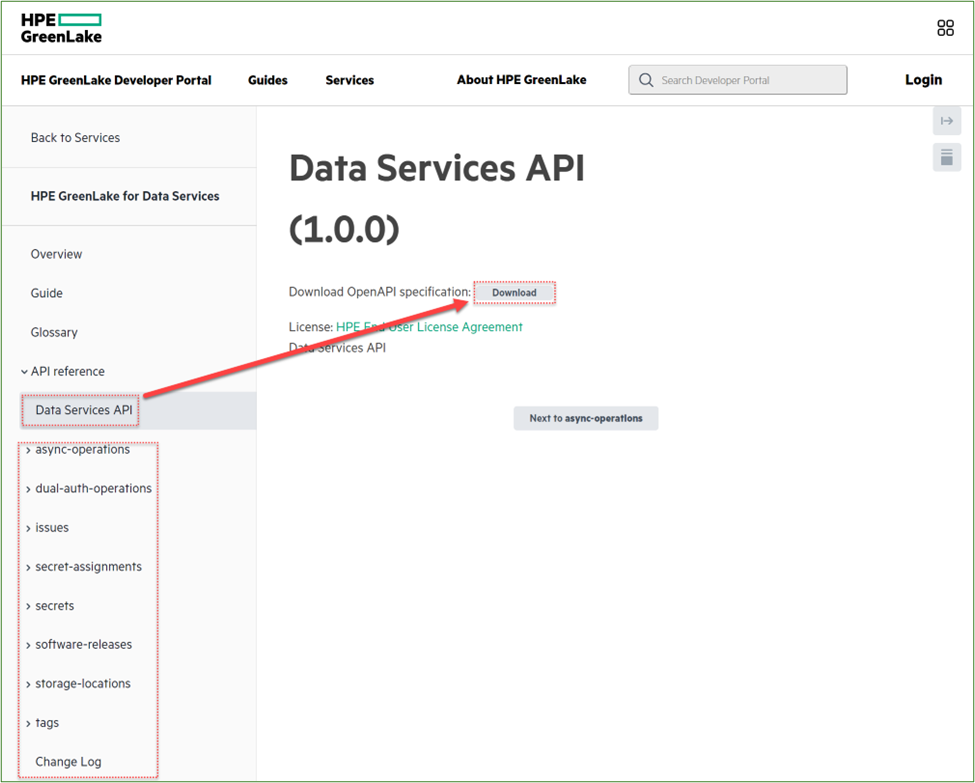The image size is (975, 783).
Task: Open the Overview page
Action: point(56,254)
